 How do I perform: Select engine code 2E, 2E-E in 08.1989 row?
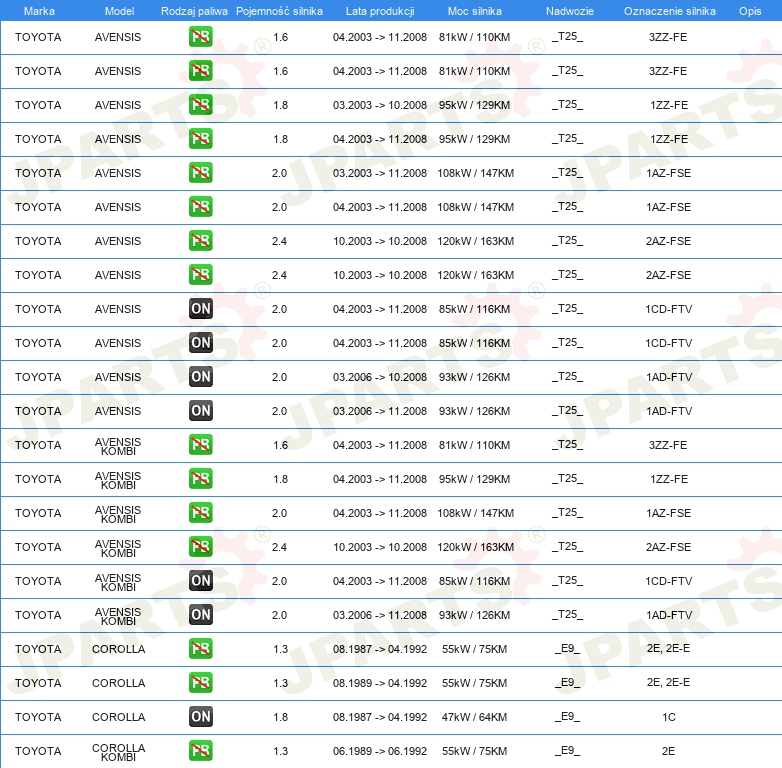click(668, 683)
